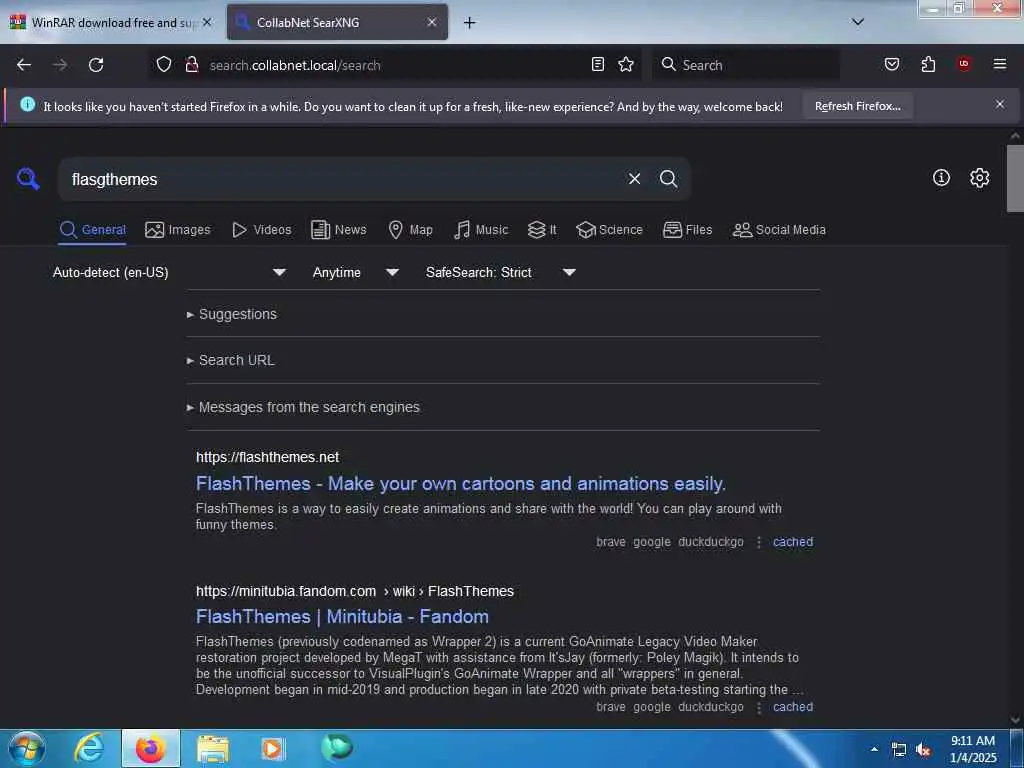This screenshot has height=768, width=1024.
Task: Open FlashThemes | Minitubia - Fandom result
Action: [x=342, y=616]
